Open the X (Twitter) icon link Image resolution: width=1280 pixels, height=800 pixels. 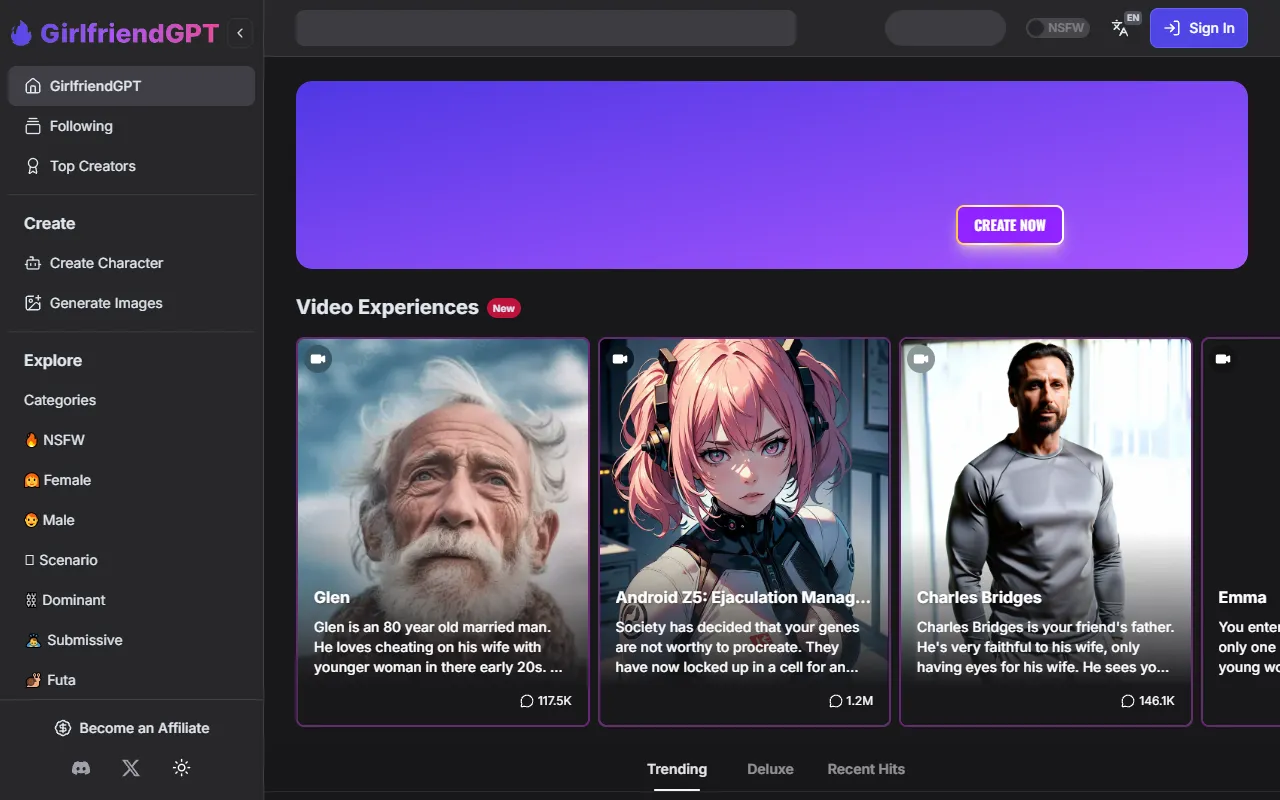click(131, 768)
